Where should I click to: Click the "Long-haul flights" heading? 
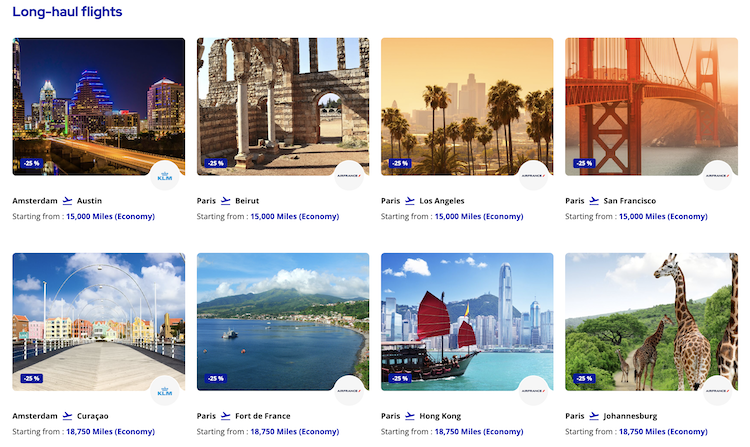67,11
